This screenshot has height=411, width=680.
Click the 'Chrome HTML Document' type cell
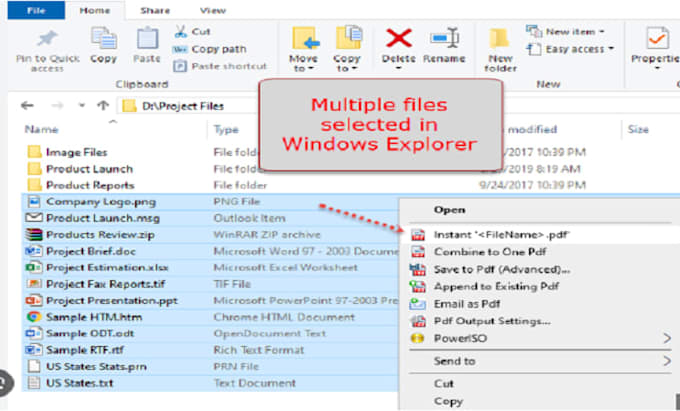pyautogui.click(x=284, y=317)
